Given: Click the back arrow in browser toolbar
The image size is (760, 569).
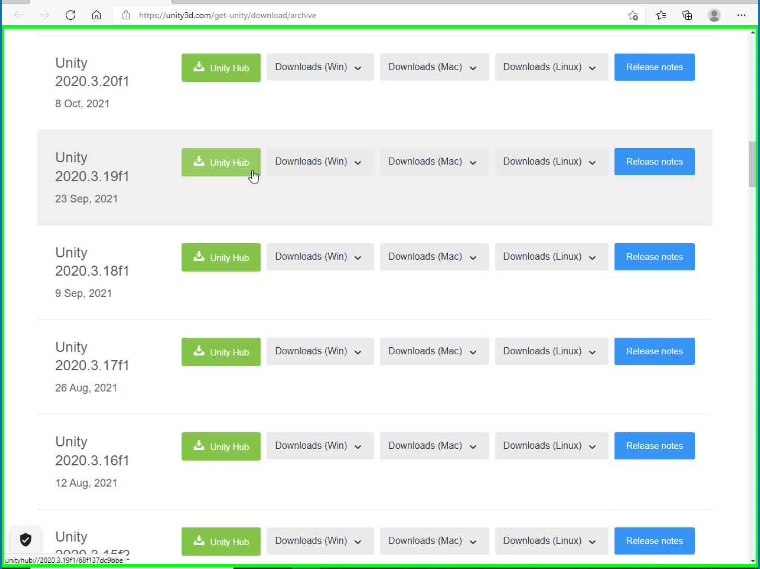Looking at the screenshot, I should coord(18,15).
